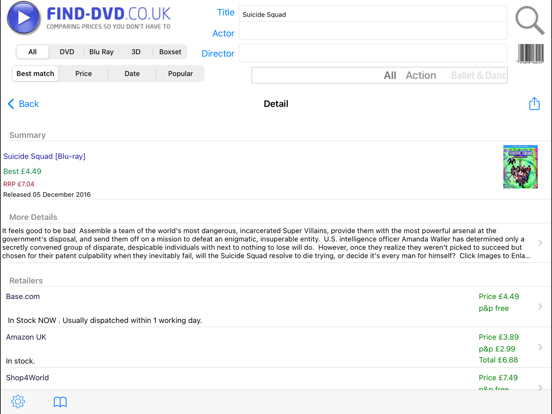Click the Shop4World retailer name

27,377
